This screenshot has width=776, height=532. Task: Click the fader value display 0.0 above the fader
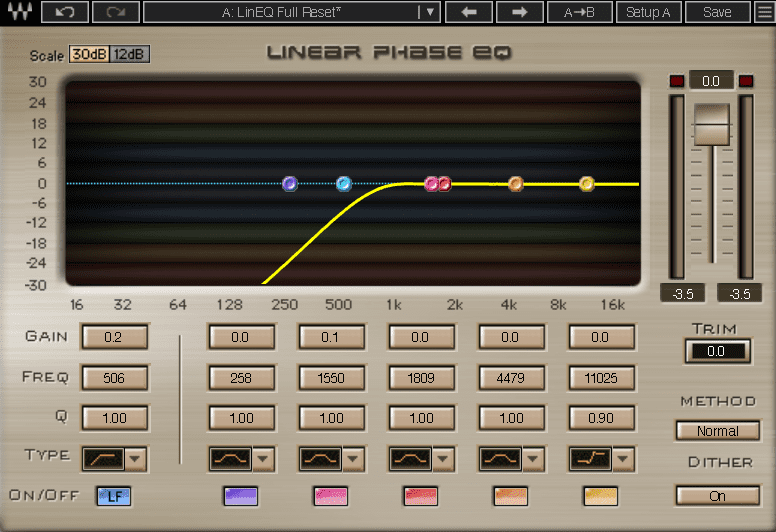click(x=711, y=81)
